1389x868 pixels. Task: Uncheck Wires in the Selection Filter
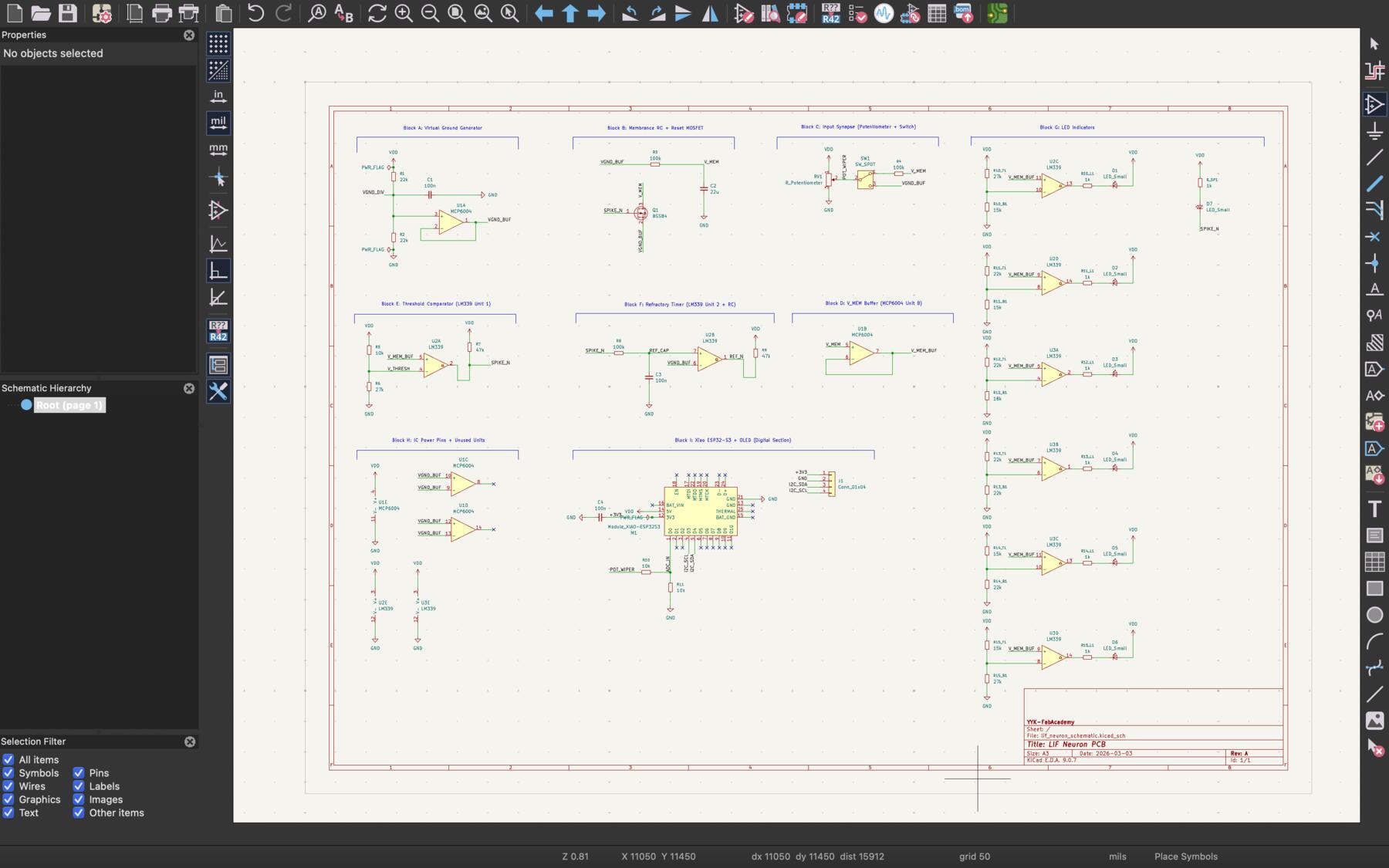[8, 786]
